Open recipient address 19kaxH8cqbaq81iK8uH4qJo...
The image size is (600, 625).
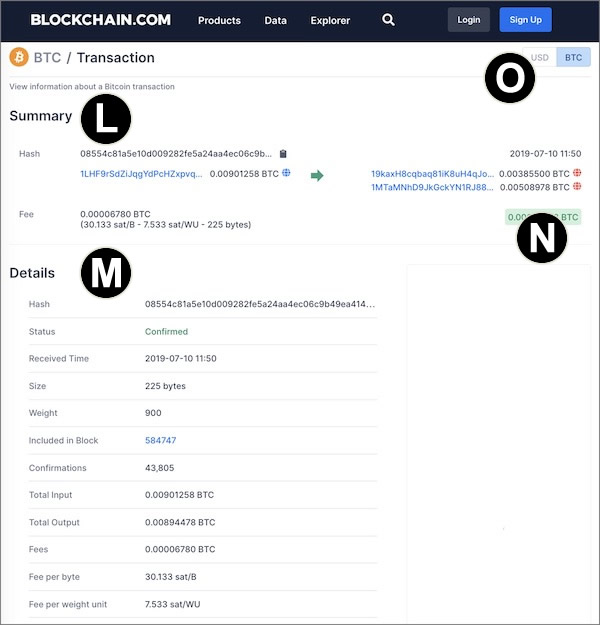(433, 174)
